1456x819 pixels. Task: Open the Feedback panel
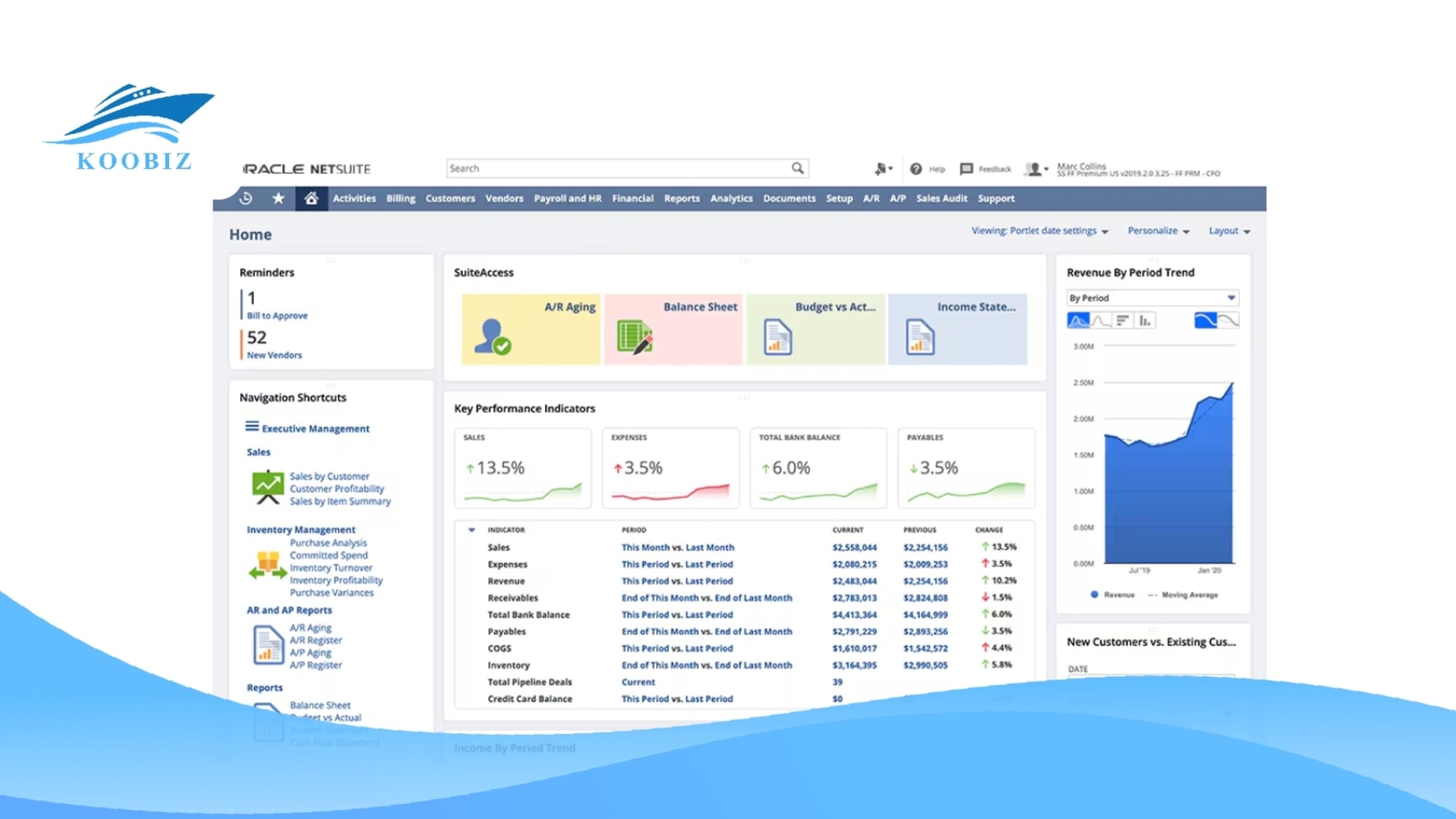click(x=985, y=168)
